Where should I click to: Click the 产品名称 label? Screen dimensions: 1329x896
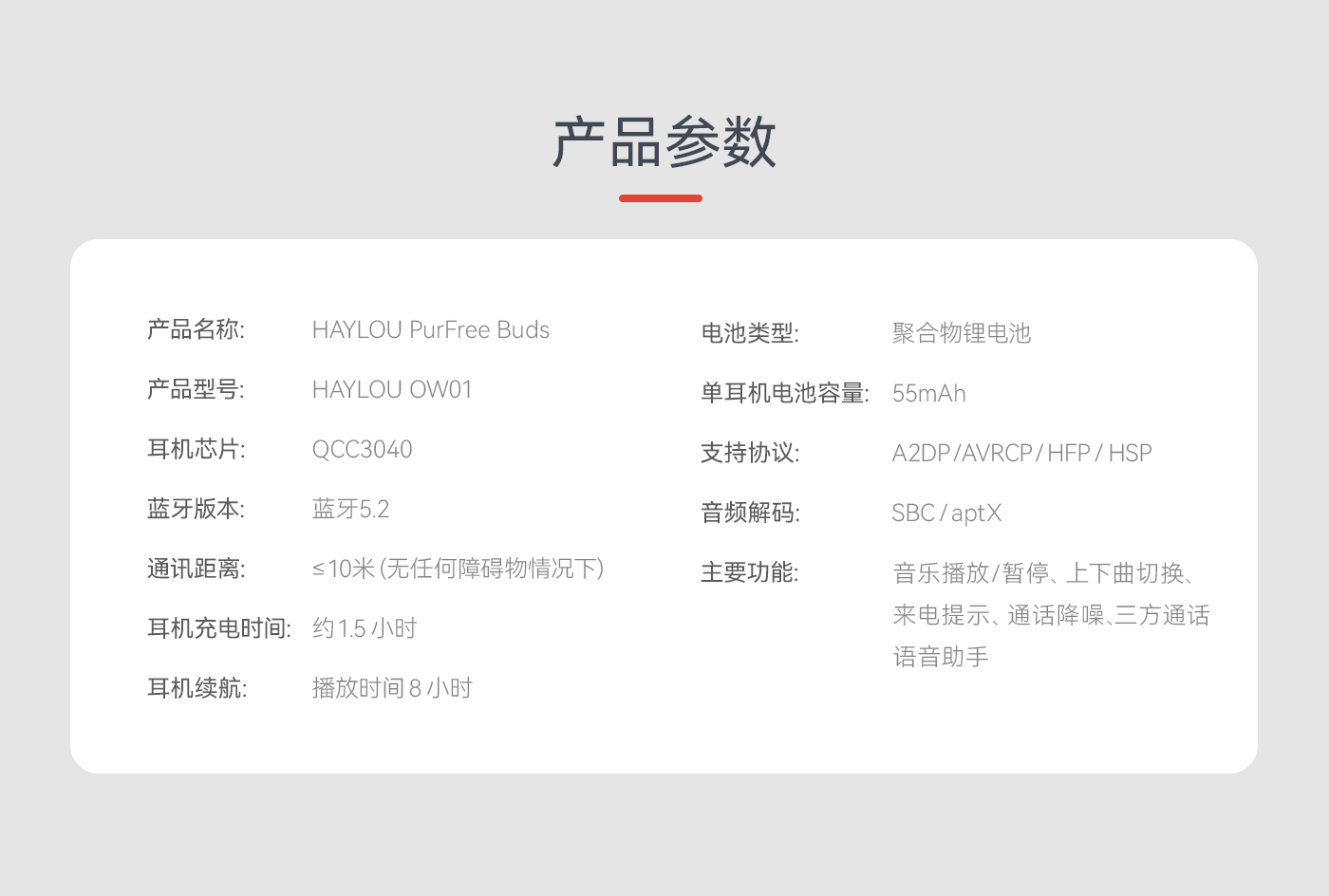[196, 329]
